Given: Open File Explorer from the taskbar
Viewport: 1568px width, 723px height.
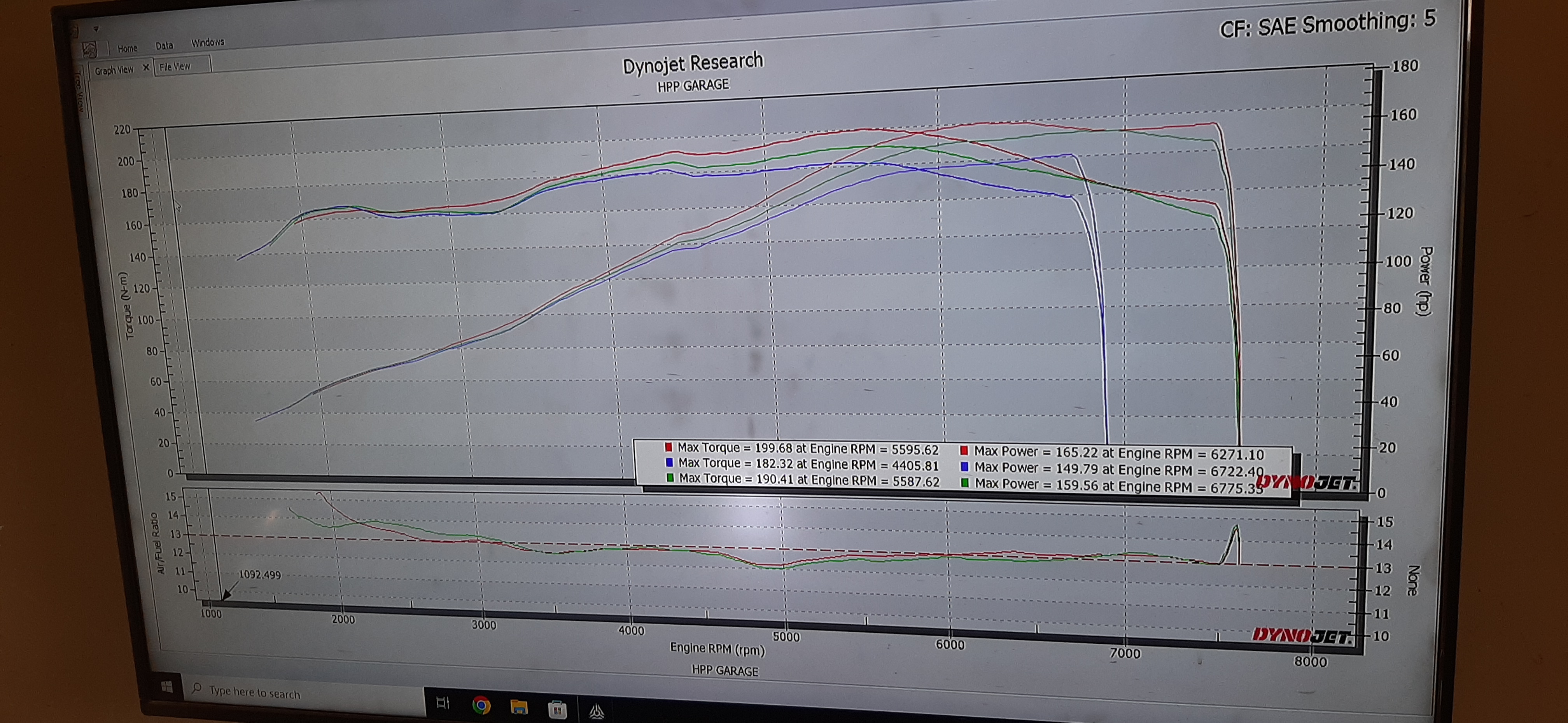Looking at the screenshot, I should (519, 707).
